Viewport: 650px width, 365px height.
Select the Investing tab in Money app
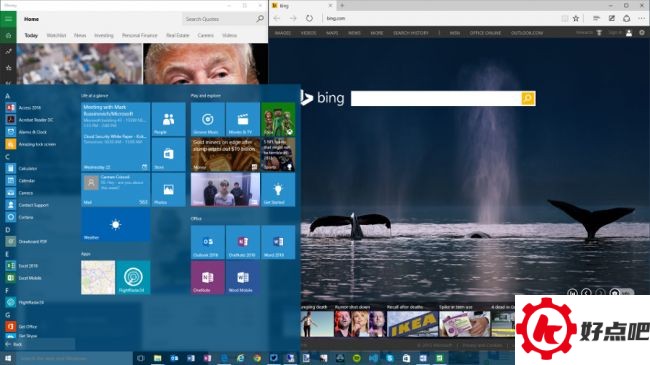tap(104, 35)
